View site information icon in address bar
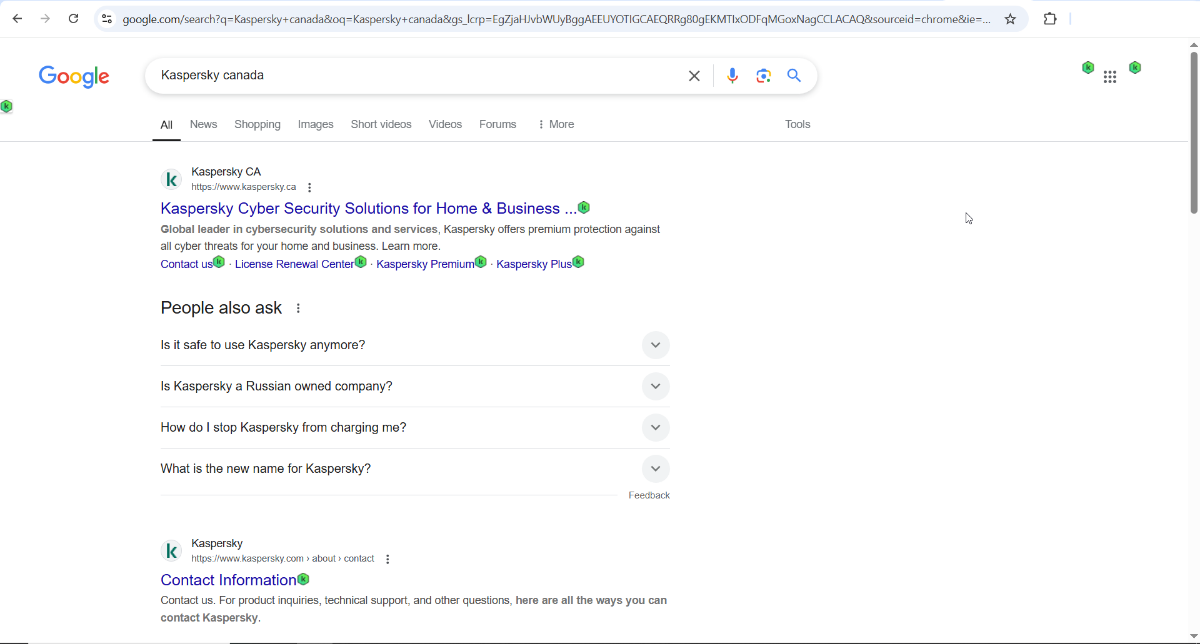 click(107, 19)
